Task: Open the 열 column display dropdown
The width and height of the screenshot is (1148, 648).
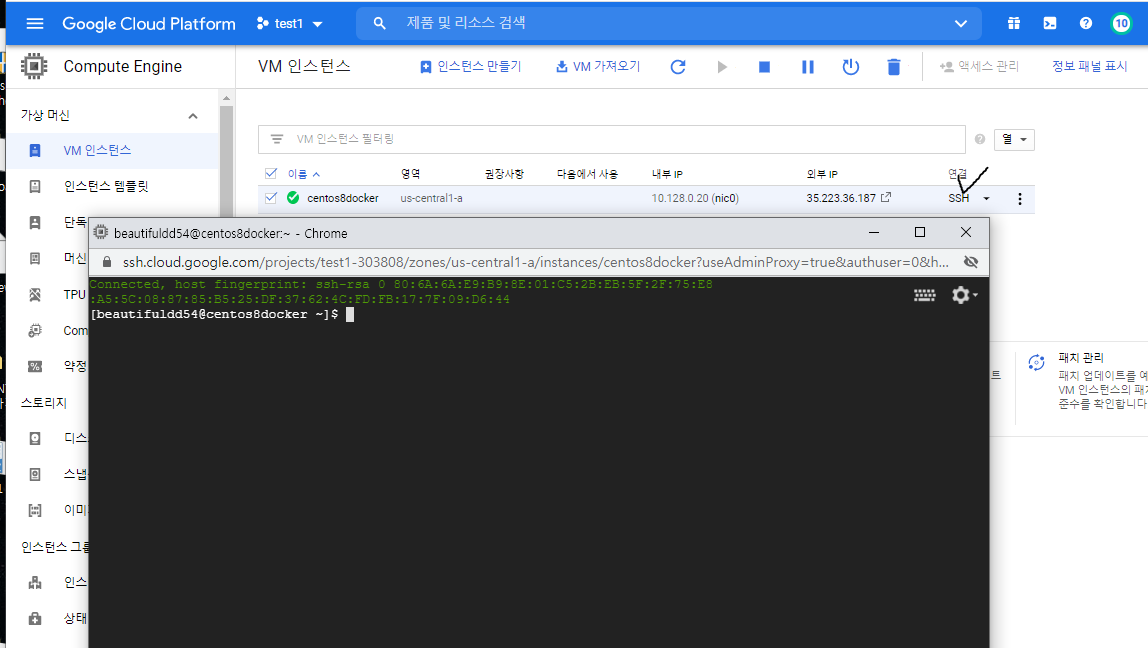Action: click(x=1014, y=139)
